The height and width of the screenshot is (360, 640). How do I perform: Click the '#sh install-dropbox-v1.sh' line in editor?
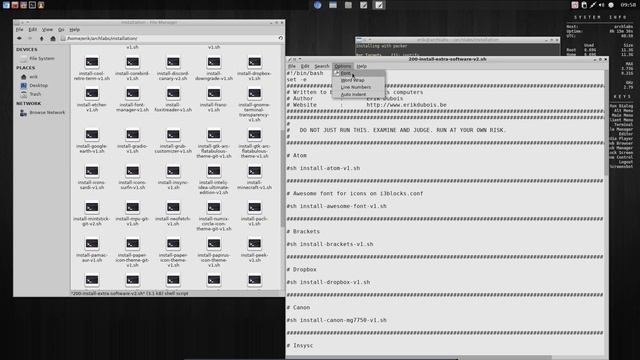328,282
